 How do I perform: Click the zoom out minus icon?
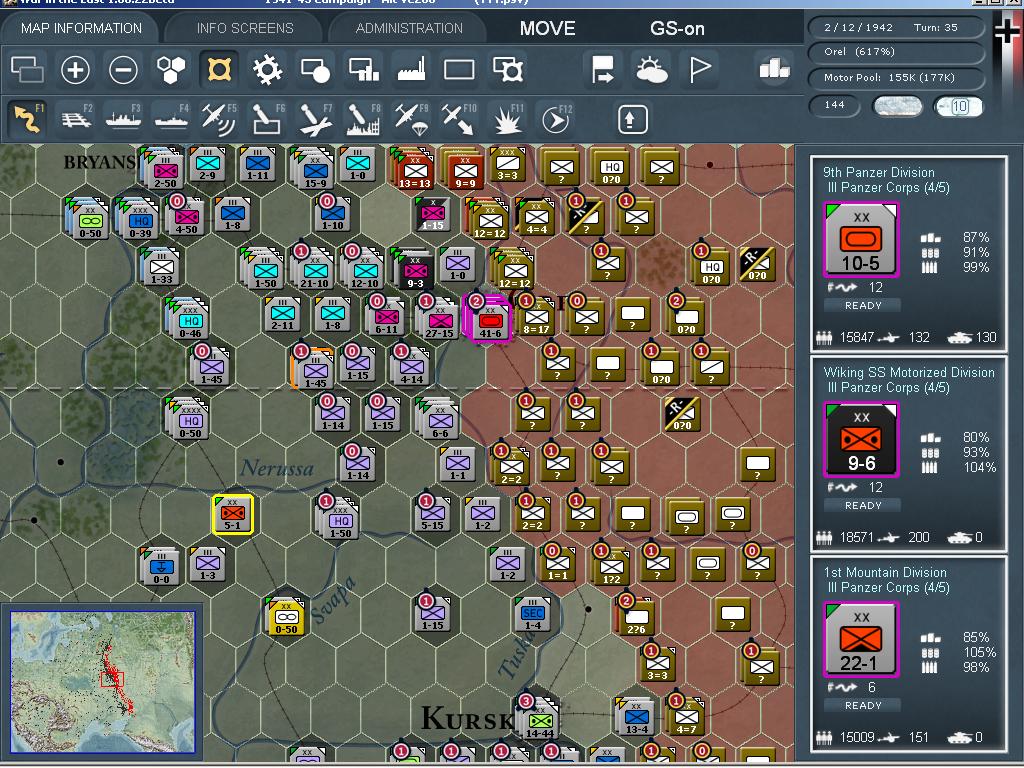tap(123, 69)
